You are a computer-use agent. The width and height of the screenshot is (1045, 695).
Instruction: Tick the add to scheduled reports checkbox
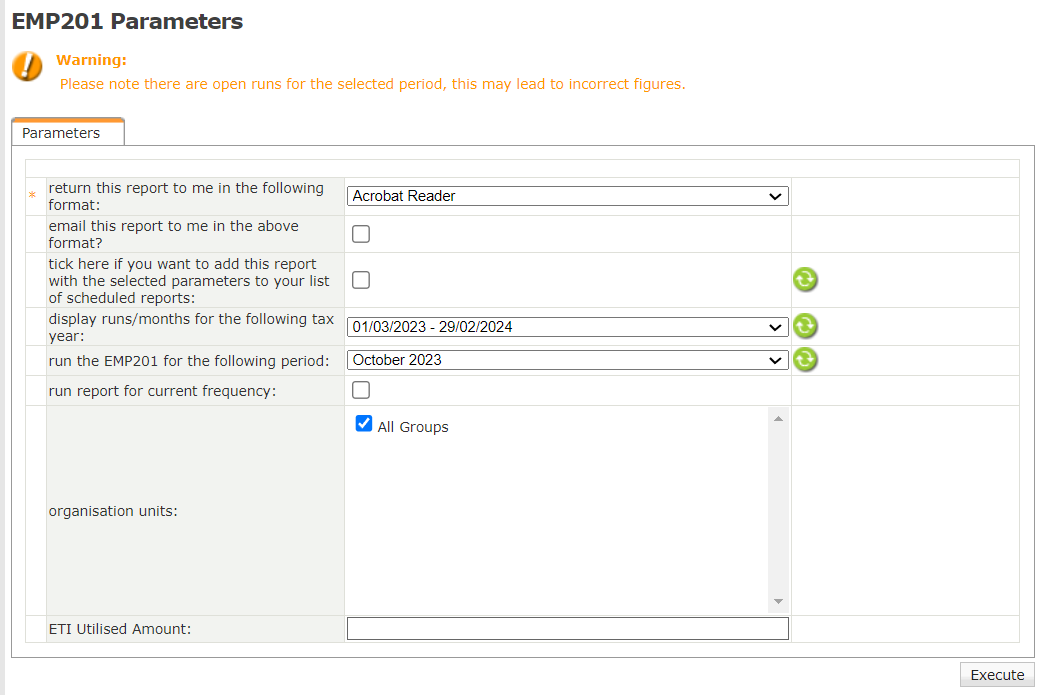coord(361,280)
